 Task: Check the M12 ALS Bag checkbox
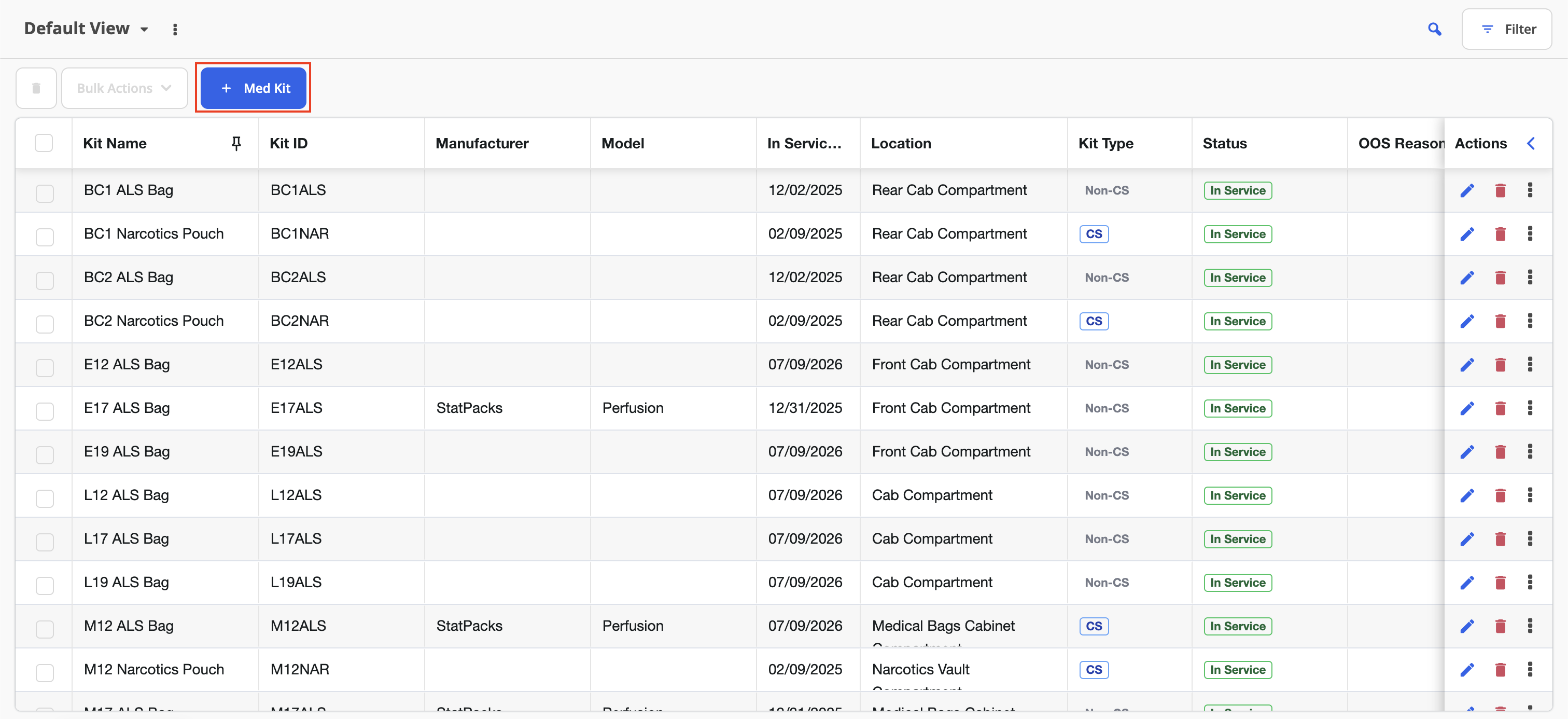[x=45, y=629]
